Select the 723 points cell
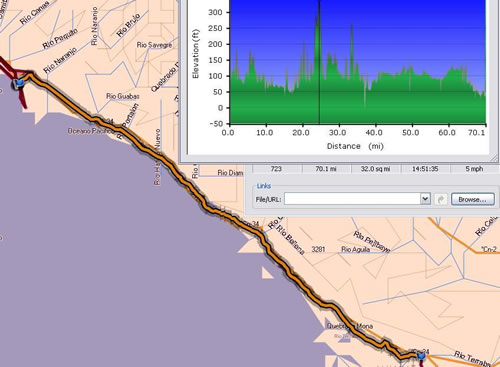Image resolution: width=500 pixels, height=367 pixels. pyautogui.click(x=276, y=169)
